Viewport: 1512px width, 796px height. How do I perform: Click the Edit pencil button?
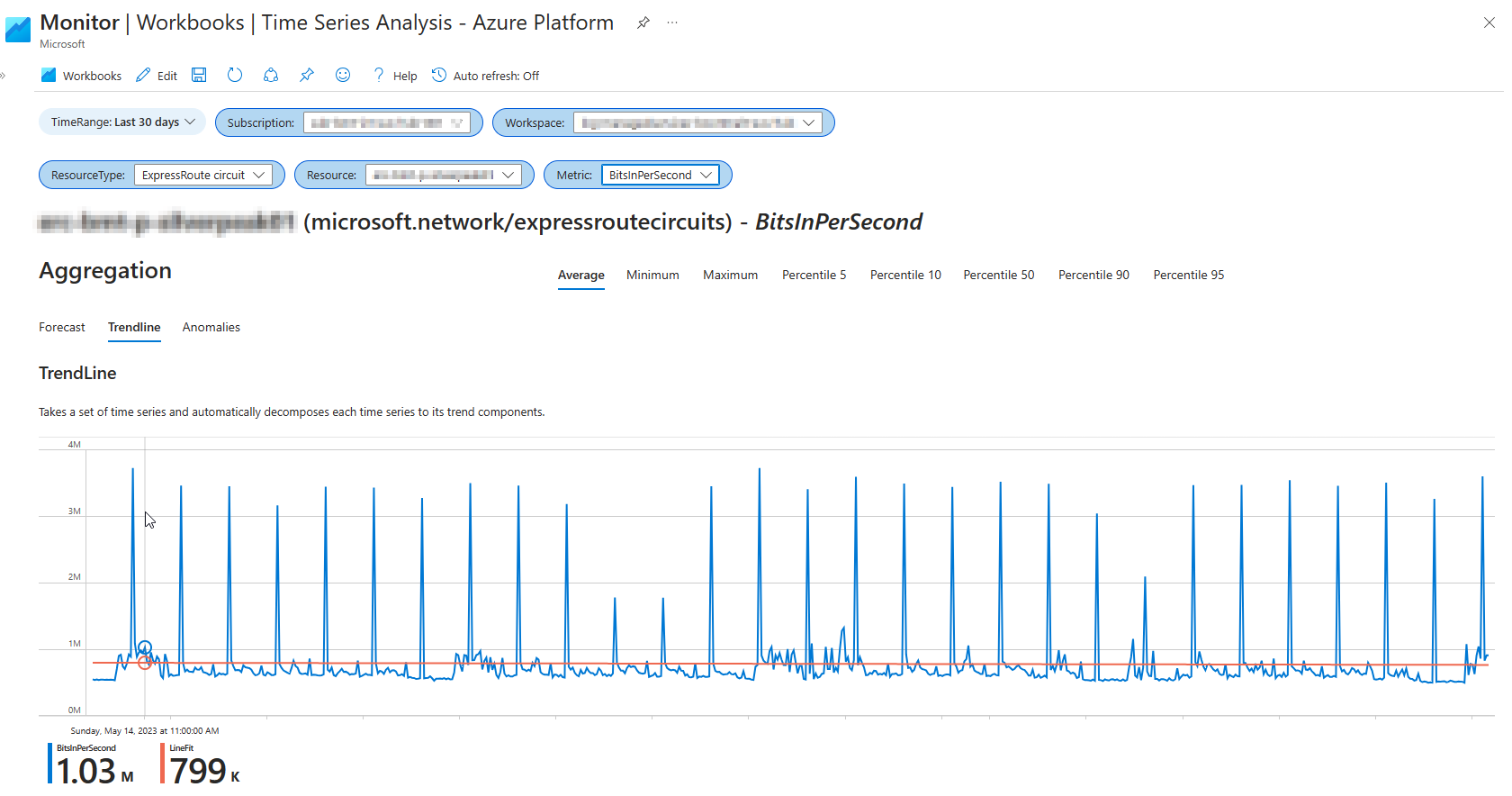tap(157, 76)
